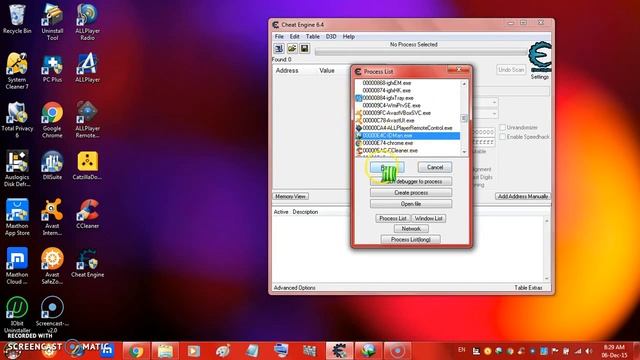Image resolution: width=640 pixels, height=360 pixels.
Task: Open Advanced Options at the window bottom
Action: click(x=294, y=288)
